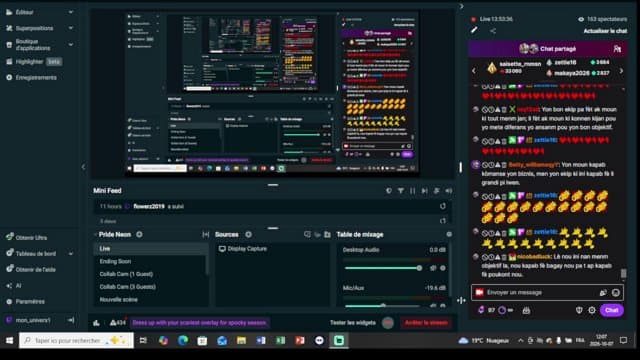Expand the Tableau de bord chevron

click(71, 253)
